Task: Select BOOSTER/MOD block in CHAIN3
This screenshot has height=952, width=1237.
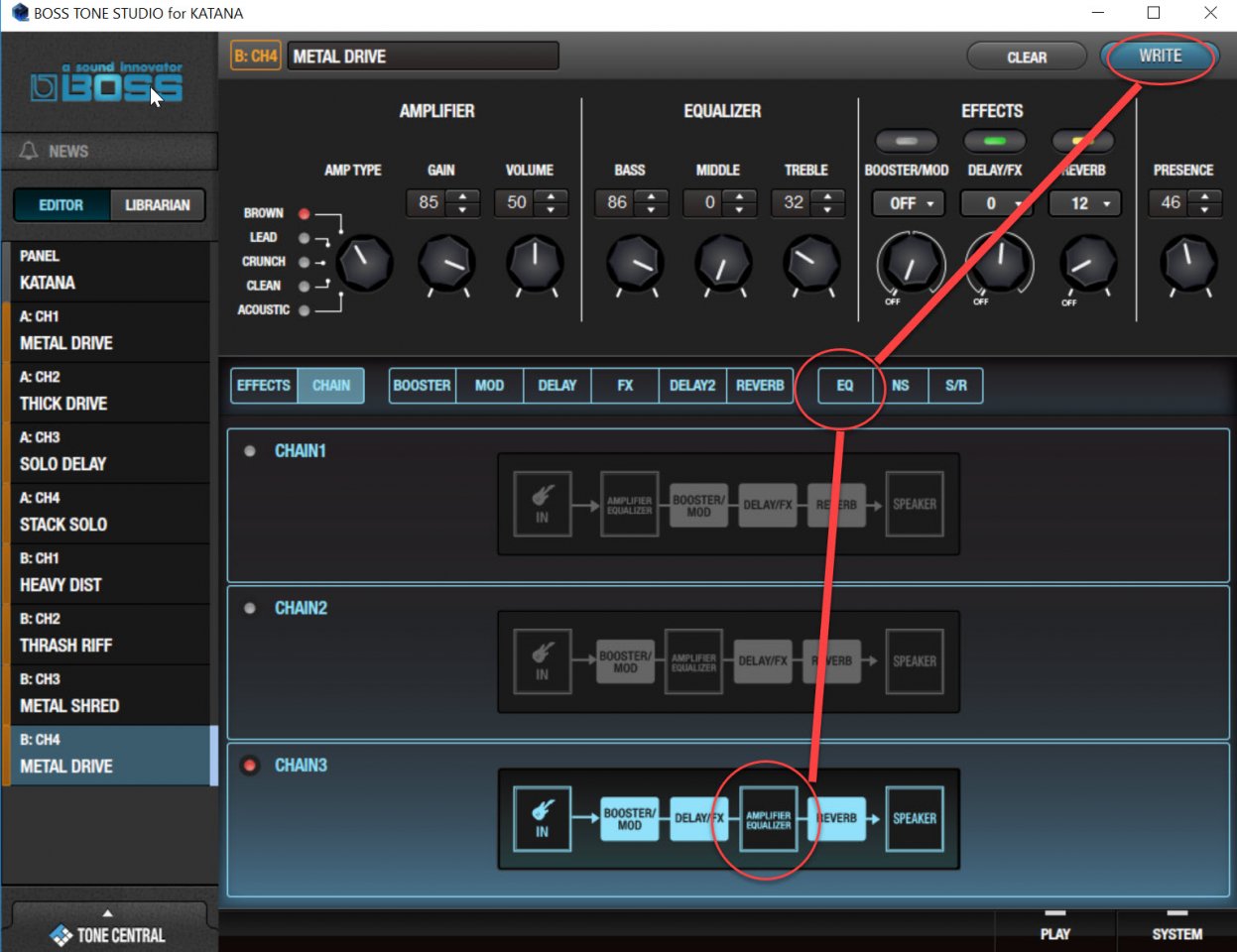Action: coord(629,818)
